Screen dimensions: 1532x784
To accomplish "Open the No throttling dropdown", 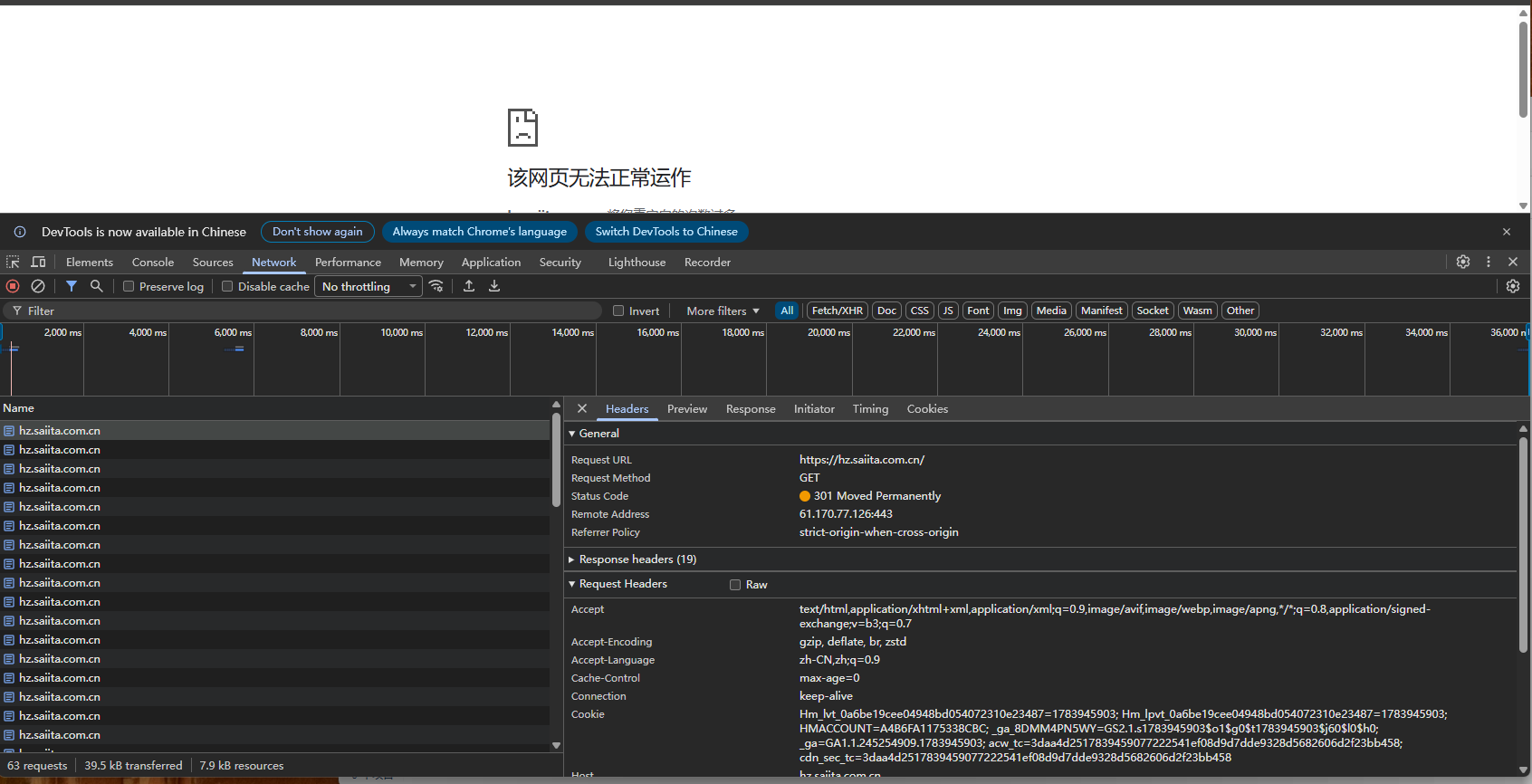I will point(369,286).
